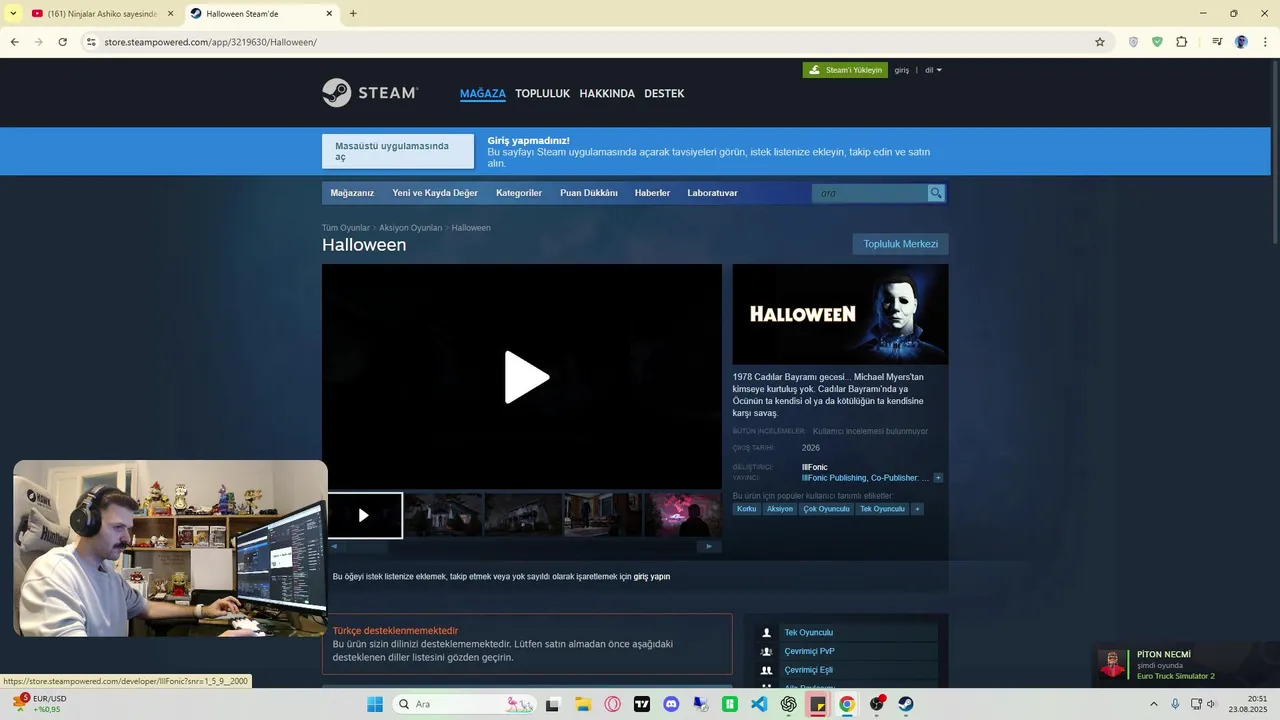Click the store search field

tap(870, 193)
